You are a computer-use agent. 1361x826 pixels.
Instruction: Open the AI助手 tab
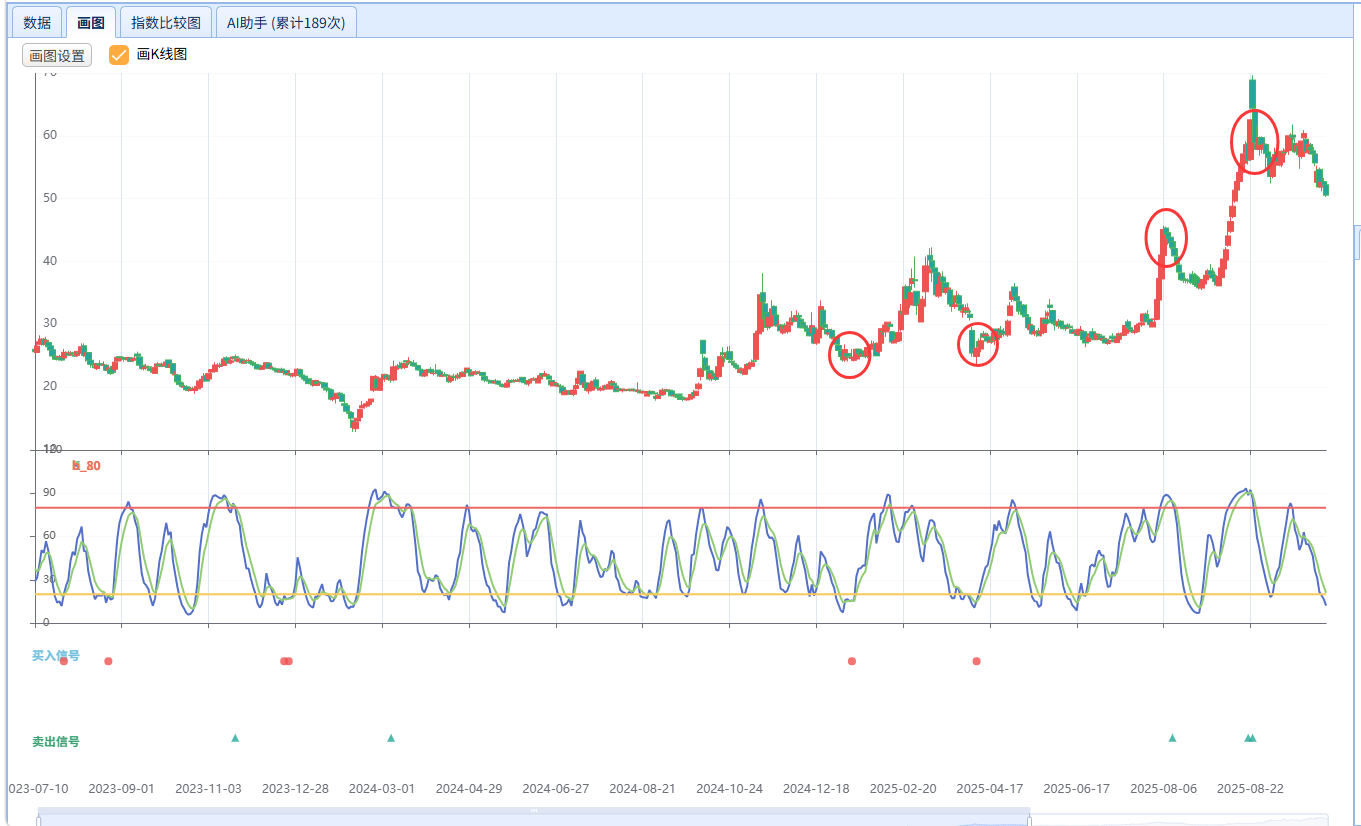(x=286, y=22)
